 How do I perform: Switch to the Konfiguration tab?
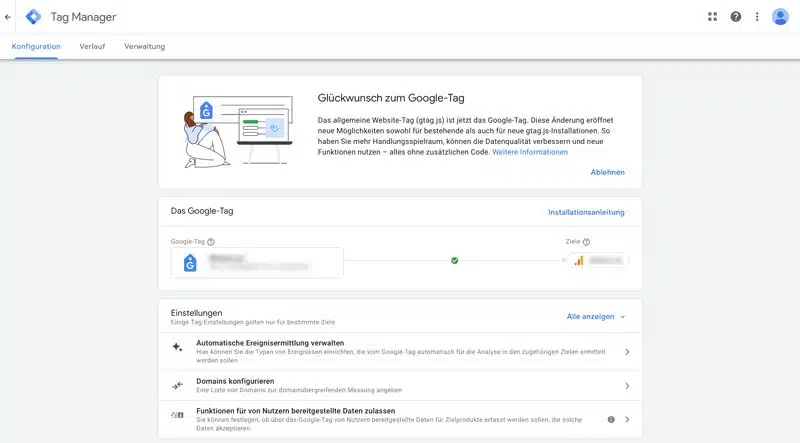pyautogui.click(x=36, y=46)
